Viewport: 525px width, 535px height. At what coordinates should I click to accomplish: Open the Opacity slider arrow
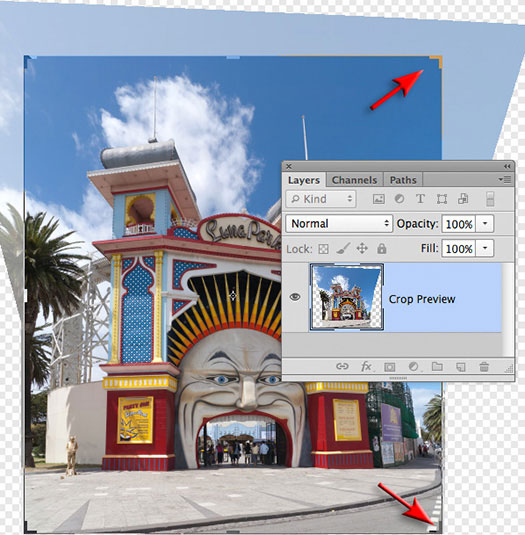click(485, 224)
